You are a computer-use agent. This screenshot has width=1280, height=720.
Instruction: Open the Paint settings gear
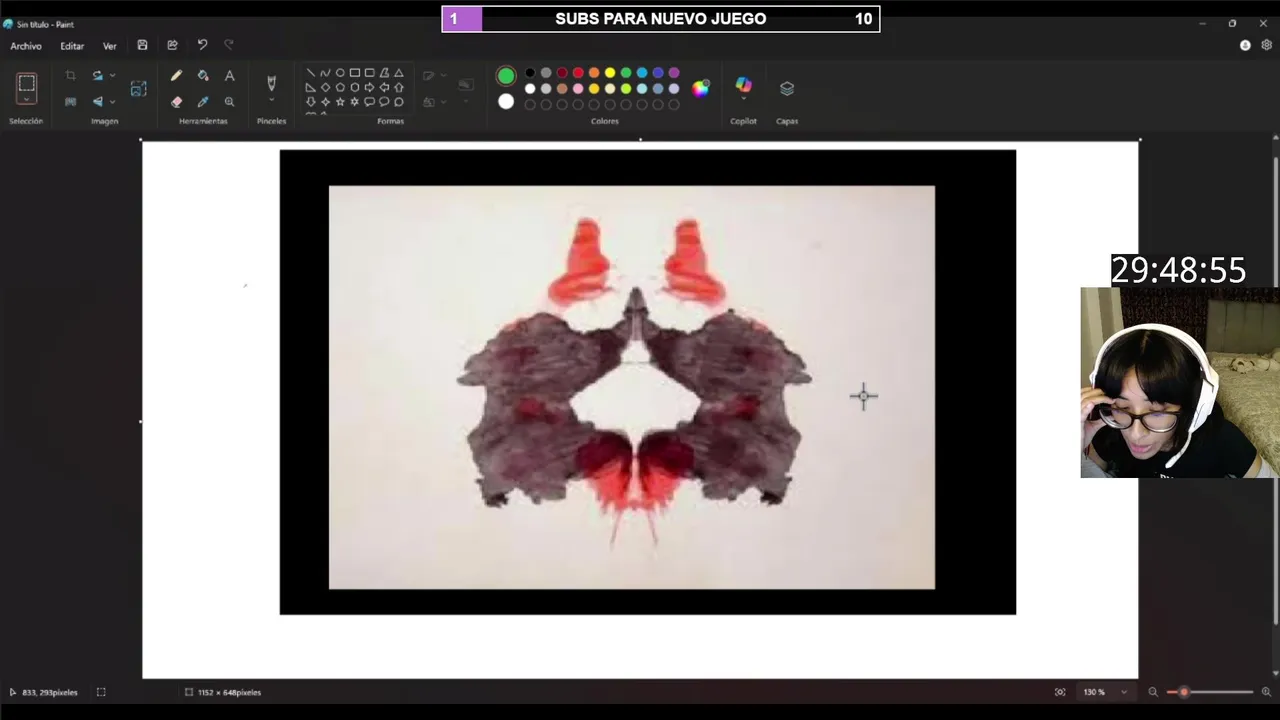1266,45
